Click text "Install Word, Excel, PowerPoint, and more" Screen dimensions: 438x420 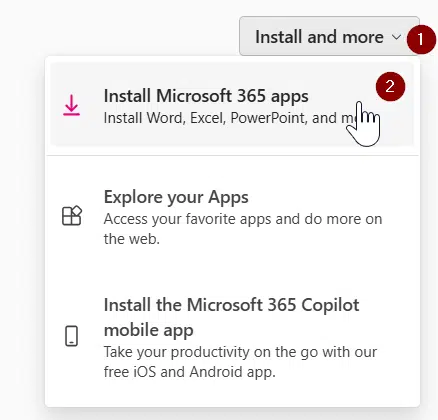(x=231, y=118)
